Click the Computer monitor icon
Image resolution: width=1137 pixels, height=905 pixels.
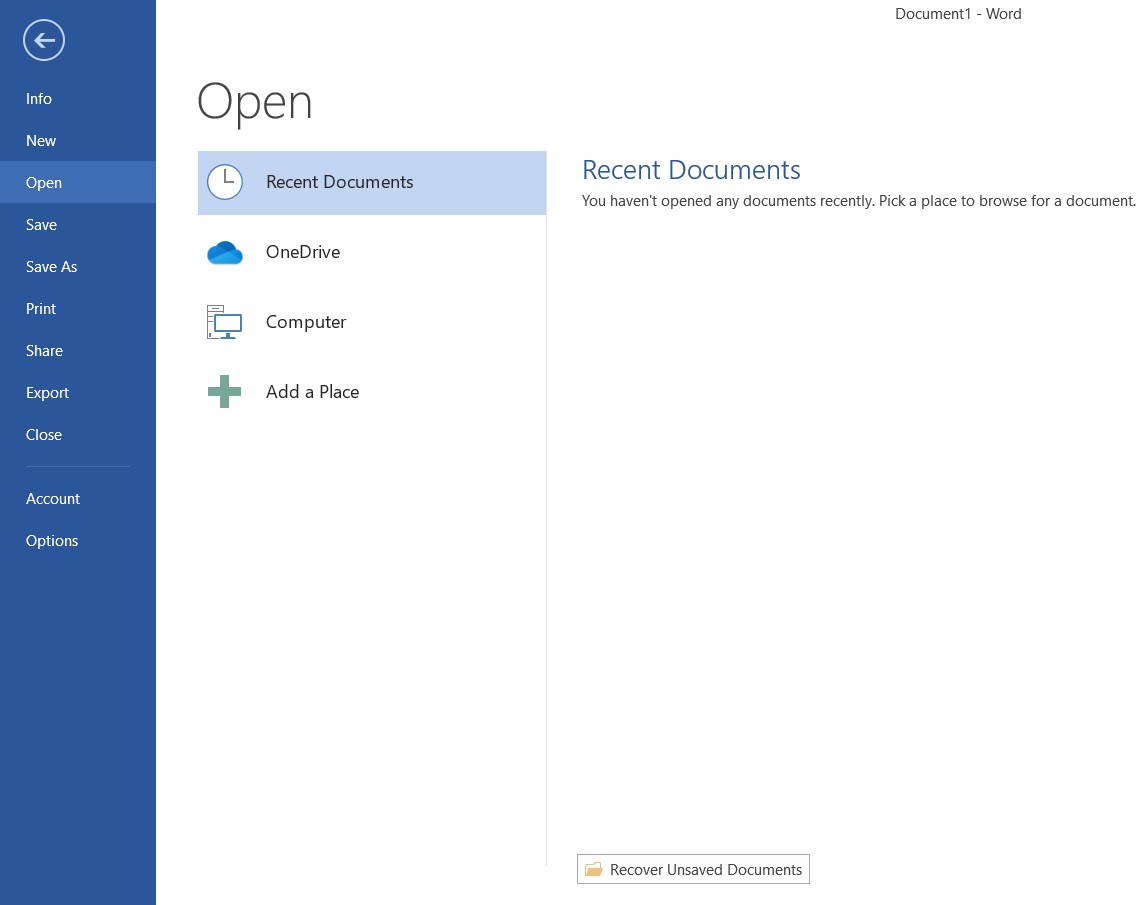point(225,322)
